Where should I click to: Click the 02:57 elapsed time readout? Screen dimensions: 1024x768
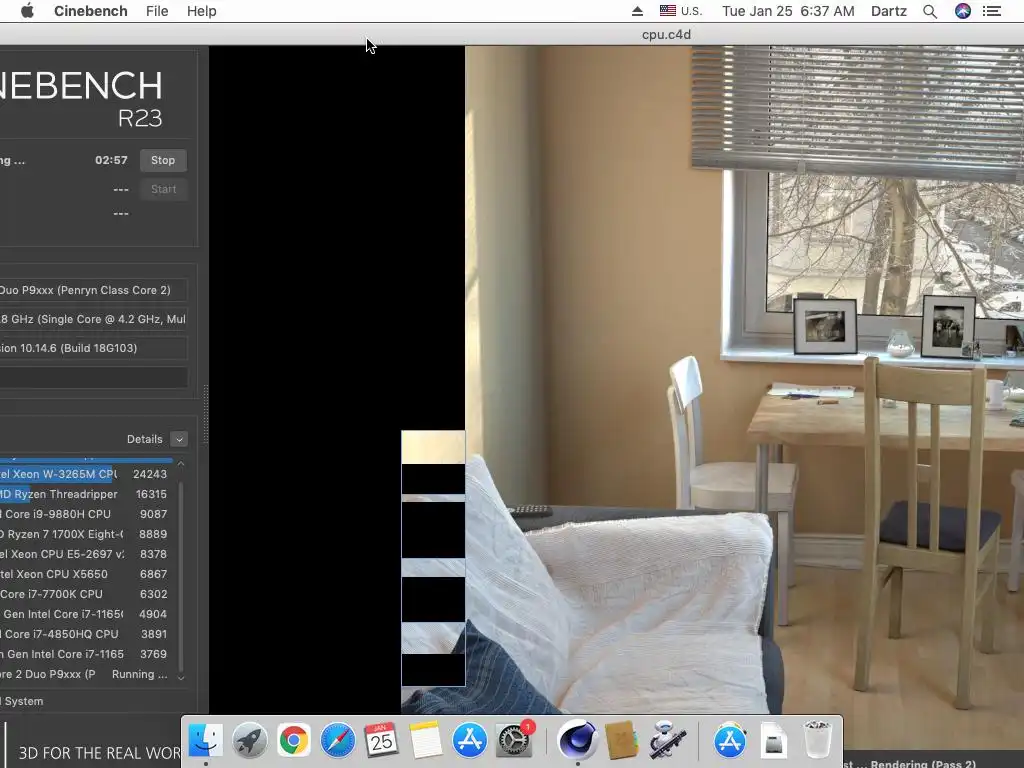[111, 160]
